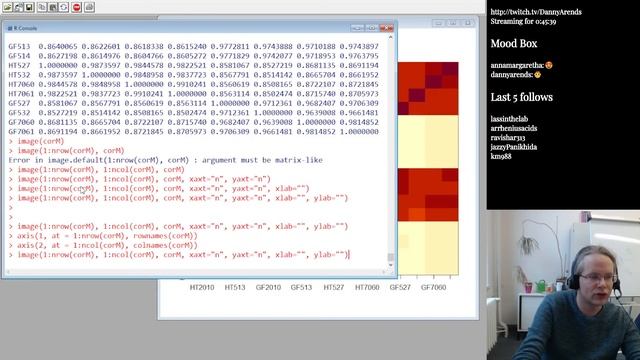Click the HT2010 axis label on the plot

(x=202, y=287)
